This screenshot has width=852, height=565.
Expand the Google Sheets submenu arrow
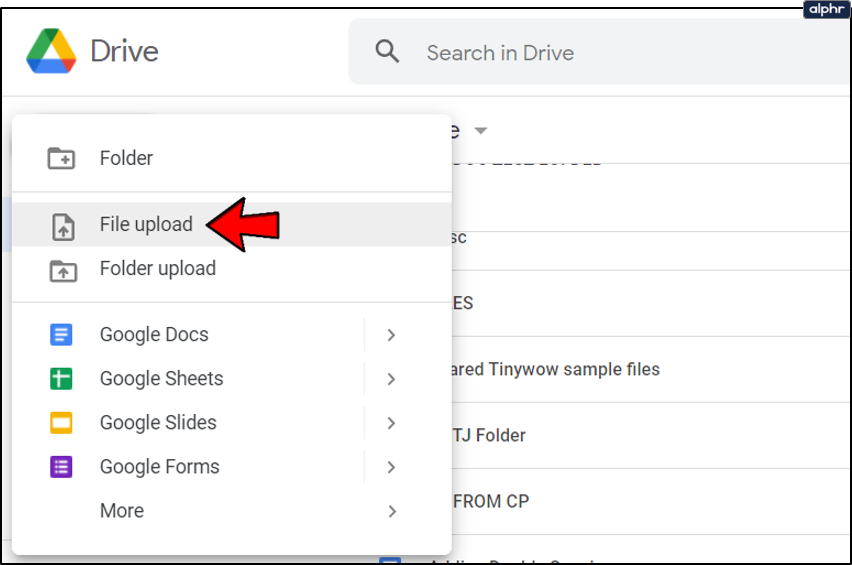pos(391,379)
